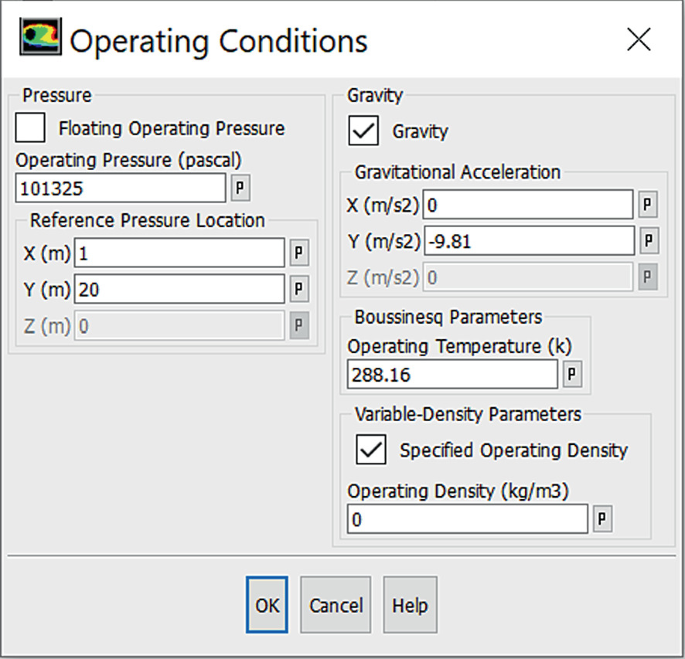The image size is (685, 659).
Task: Click parameter icon beside Operating Temperature
Action: (x=572, y=374)
